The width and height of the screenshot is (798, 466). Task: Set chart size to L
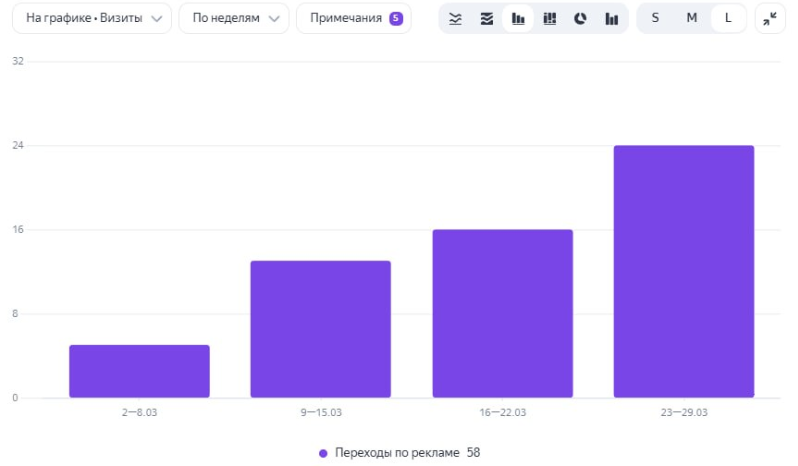point(728,18)
